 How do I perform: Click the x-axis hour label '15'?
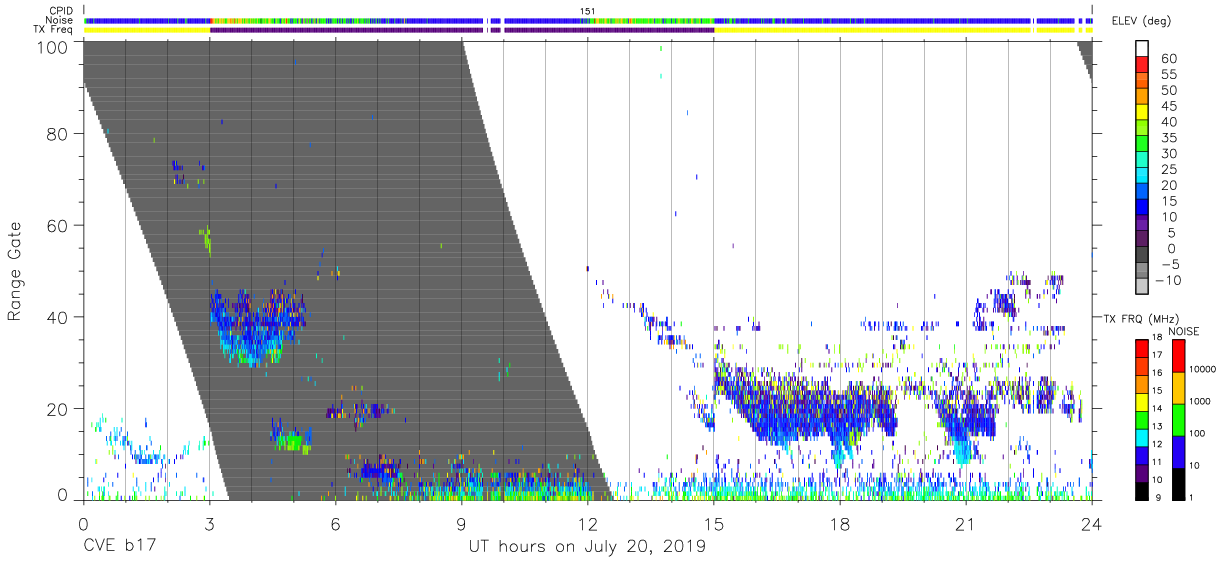[x=714, y=524]
